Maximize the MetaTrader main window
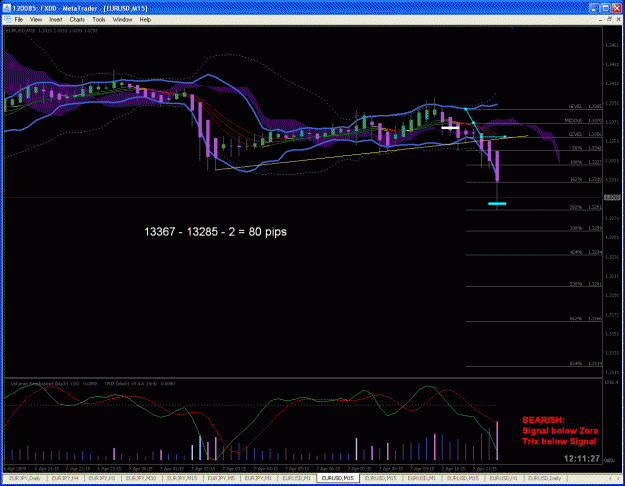The image size is (625, 486). click(x=605, y=8)
